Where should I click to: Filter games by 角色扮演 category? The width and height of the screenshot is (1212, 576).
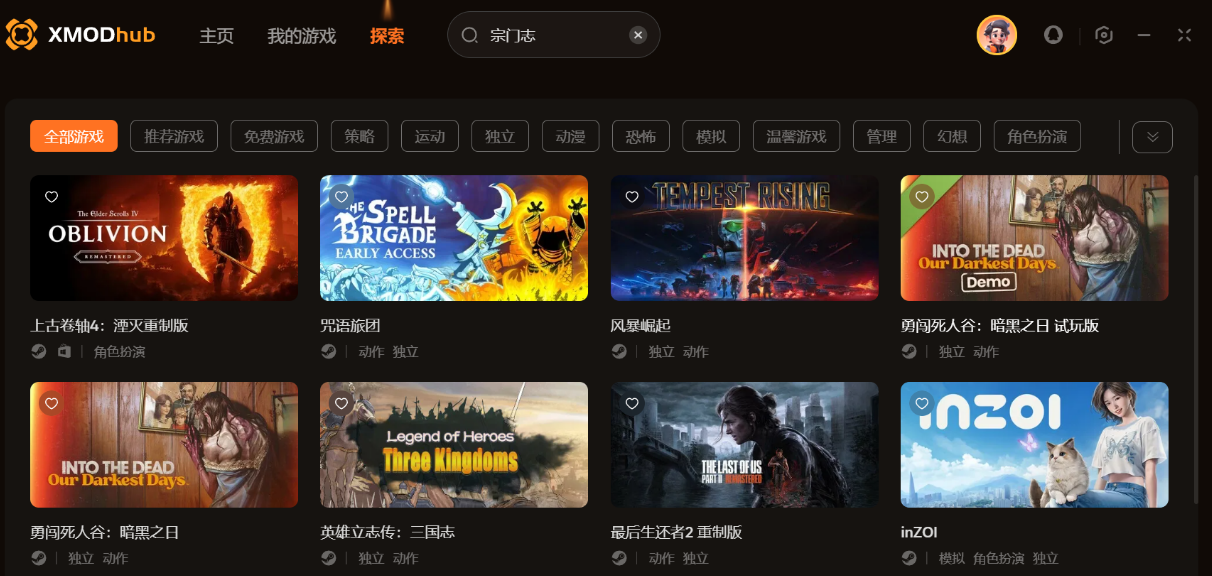tap(1037, 136)
